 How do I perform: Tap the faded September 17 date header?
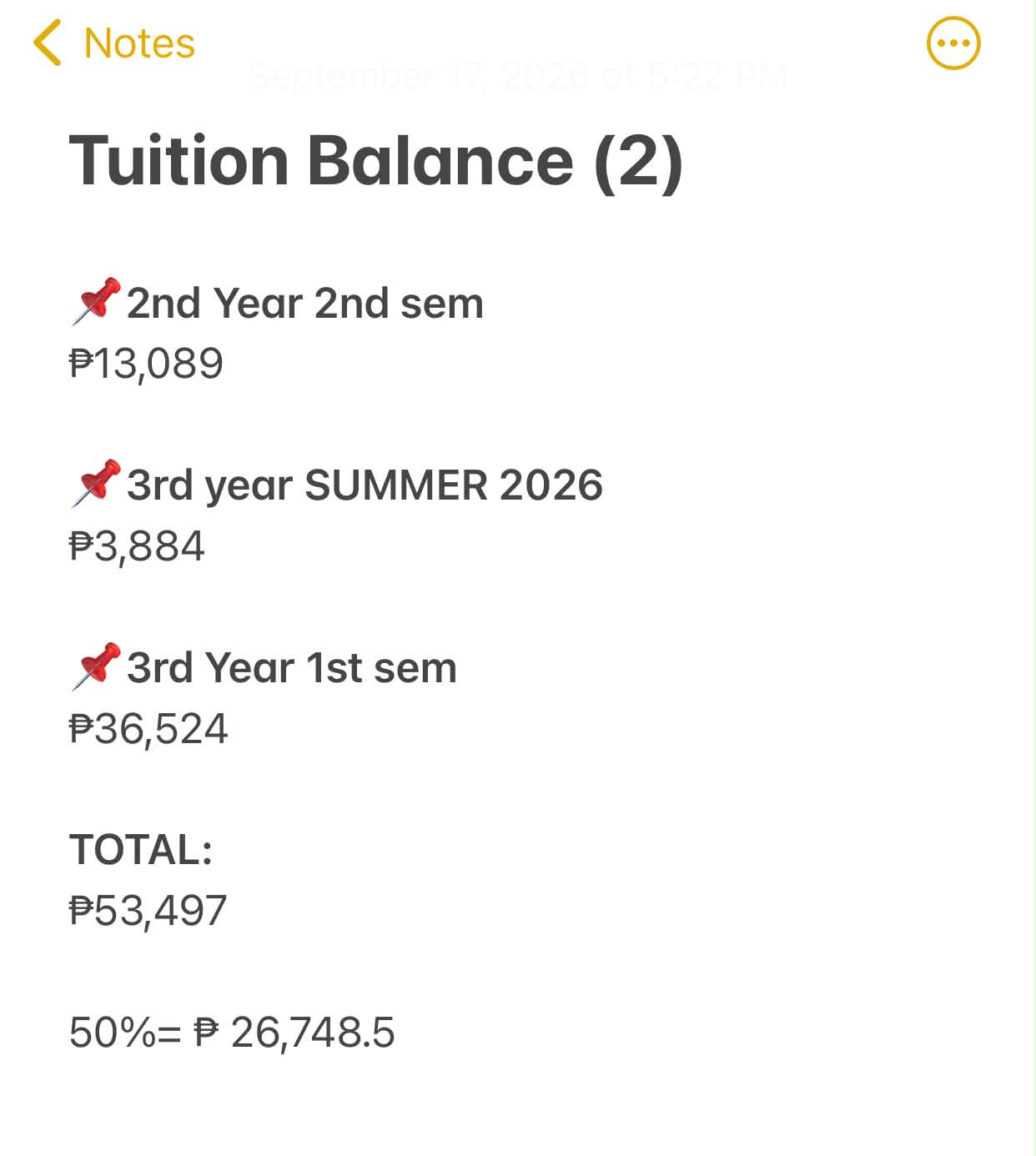(x=518, y=76)
